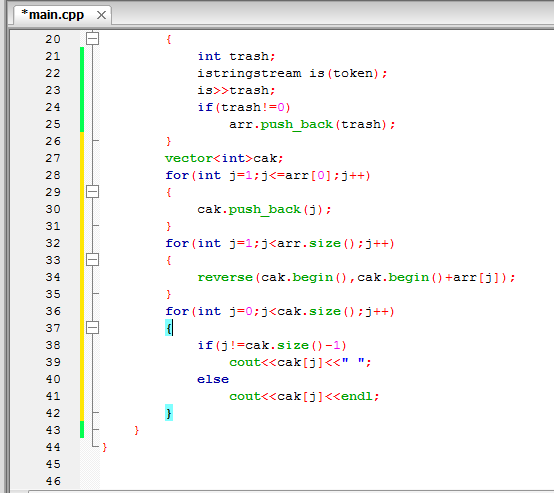Screen dimensions: 554x493
Task: Collapse the fold marker at line 33
Action: pos(93,260)
